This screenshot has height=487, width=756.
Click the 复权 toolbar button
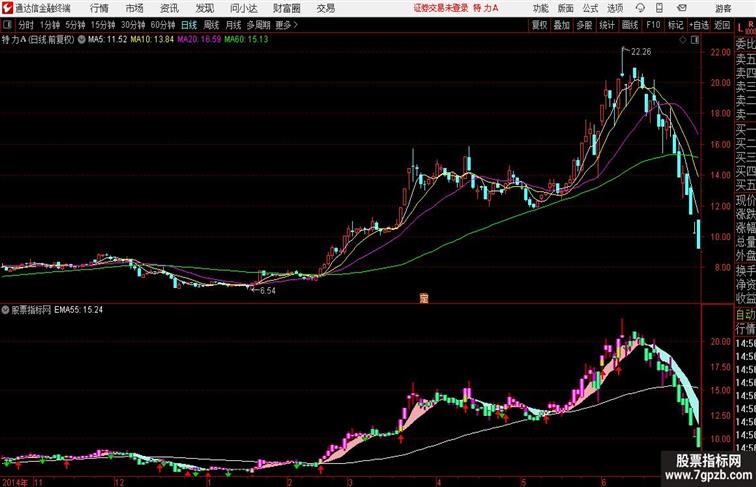tap(540, 25)
